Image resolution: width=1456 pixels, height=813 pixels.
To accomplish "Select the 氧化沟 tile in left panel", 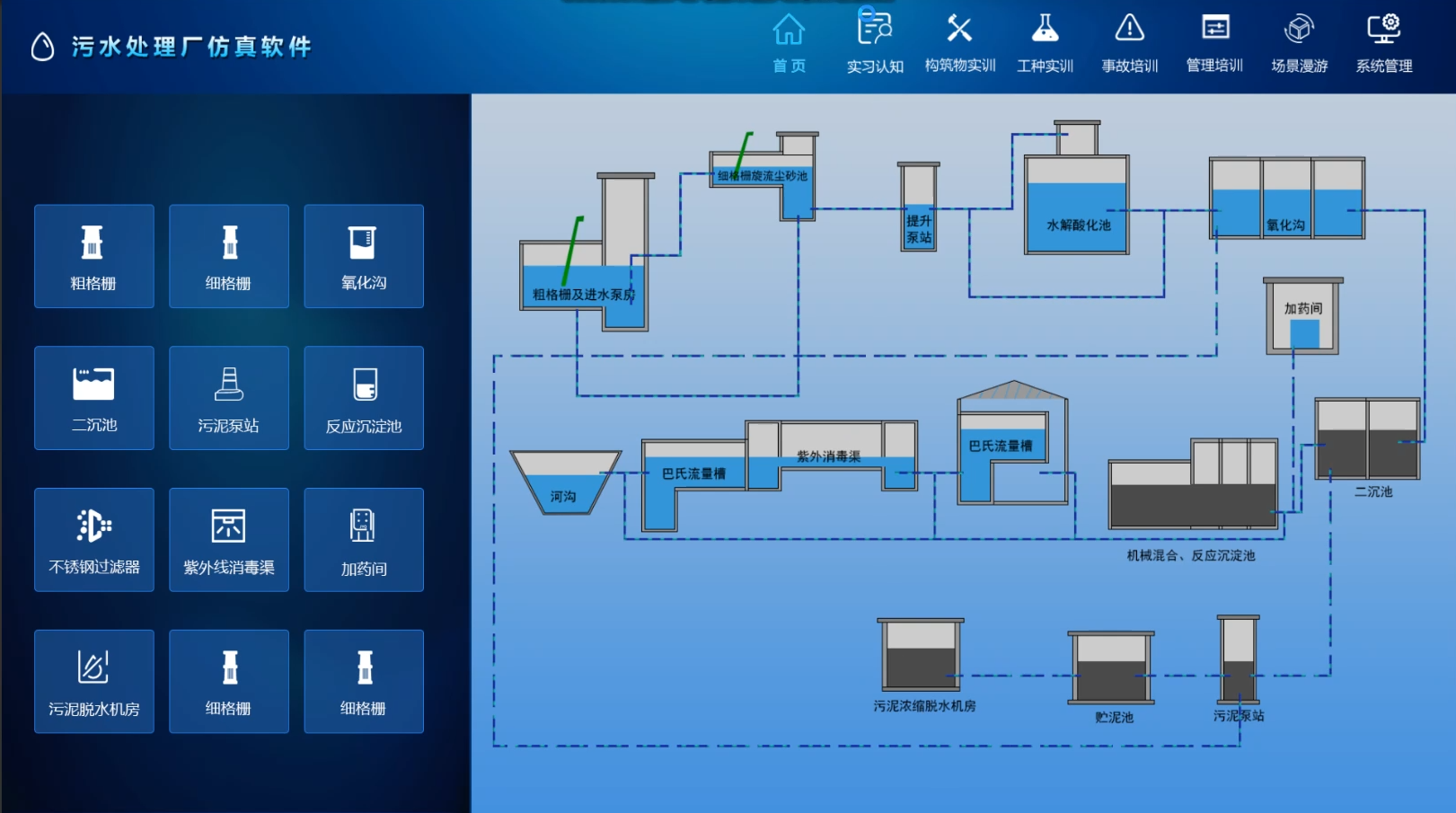I will tap(363, 256).
